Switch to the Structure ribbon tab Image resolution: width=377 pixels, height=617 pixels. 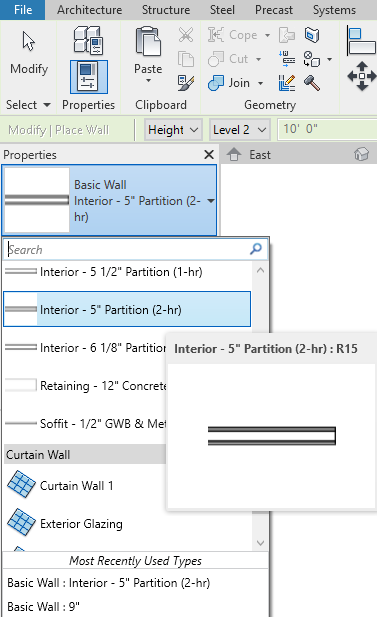click(166, 10)
